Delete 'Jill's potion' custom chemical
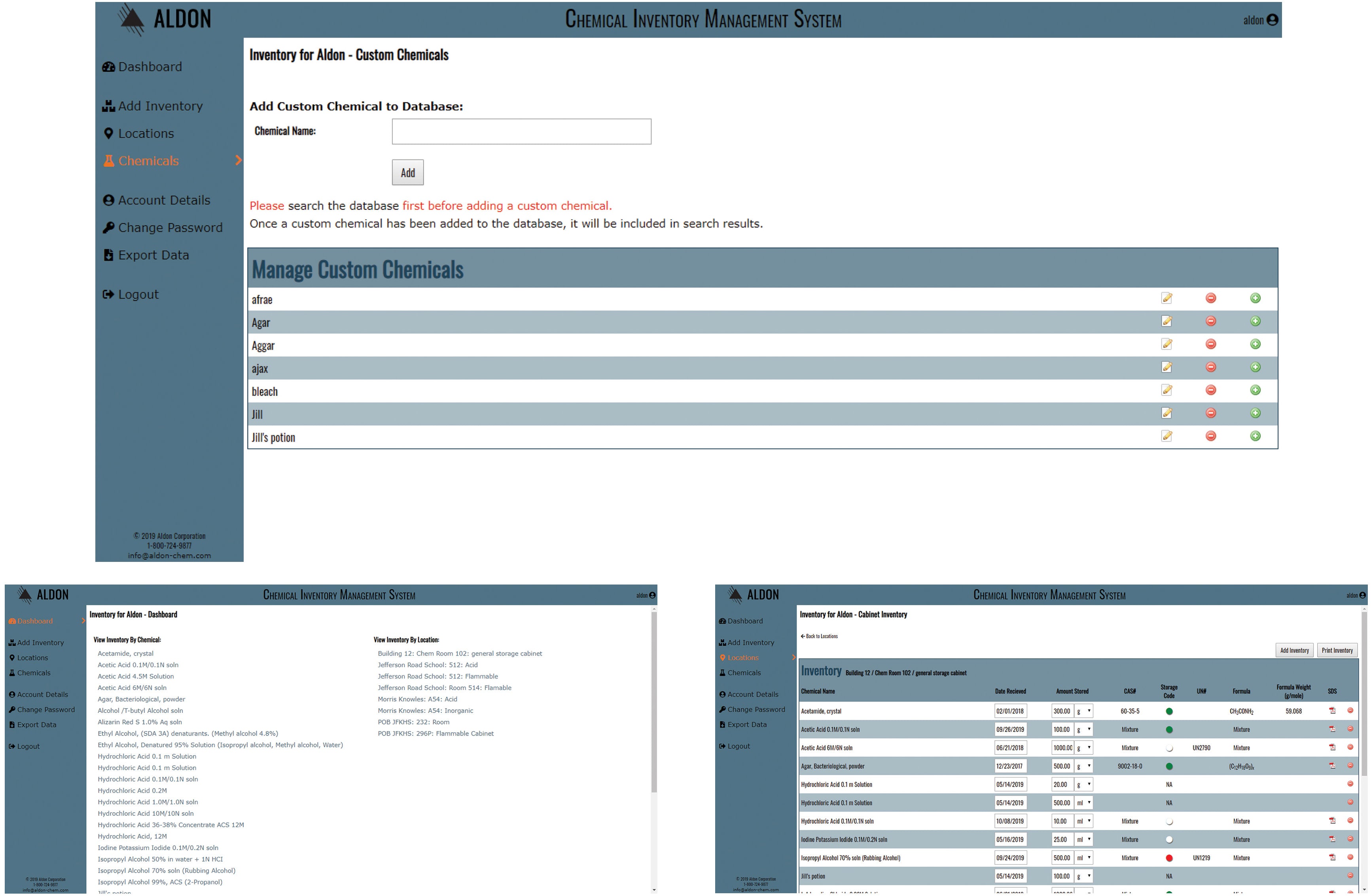The height and width of the screenshot is (896, 1371). [1211, 437]
